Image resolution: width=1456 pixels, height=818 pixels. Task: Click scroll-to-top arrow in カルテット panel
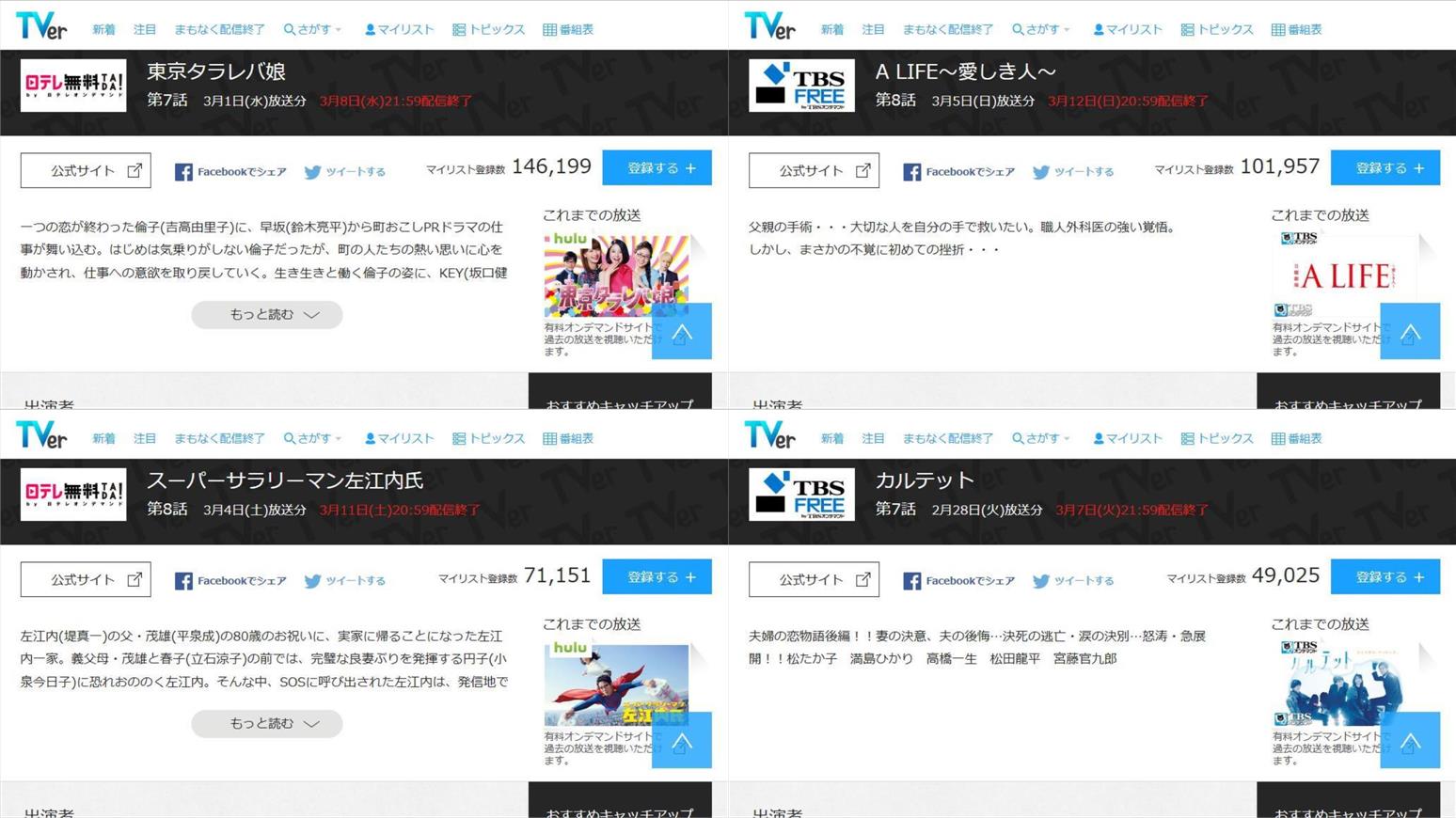(1410, 740)
